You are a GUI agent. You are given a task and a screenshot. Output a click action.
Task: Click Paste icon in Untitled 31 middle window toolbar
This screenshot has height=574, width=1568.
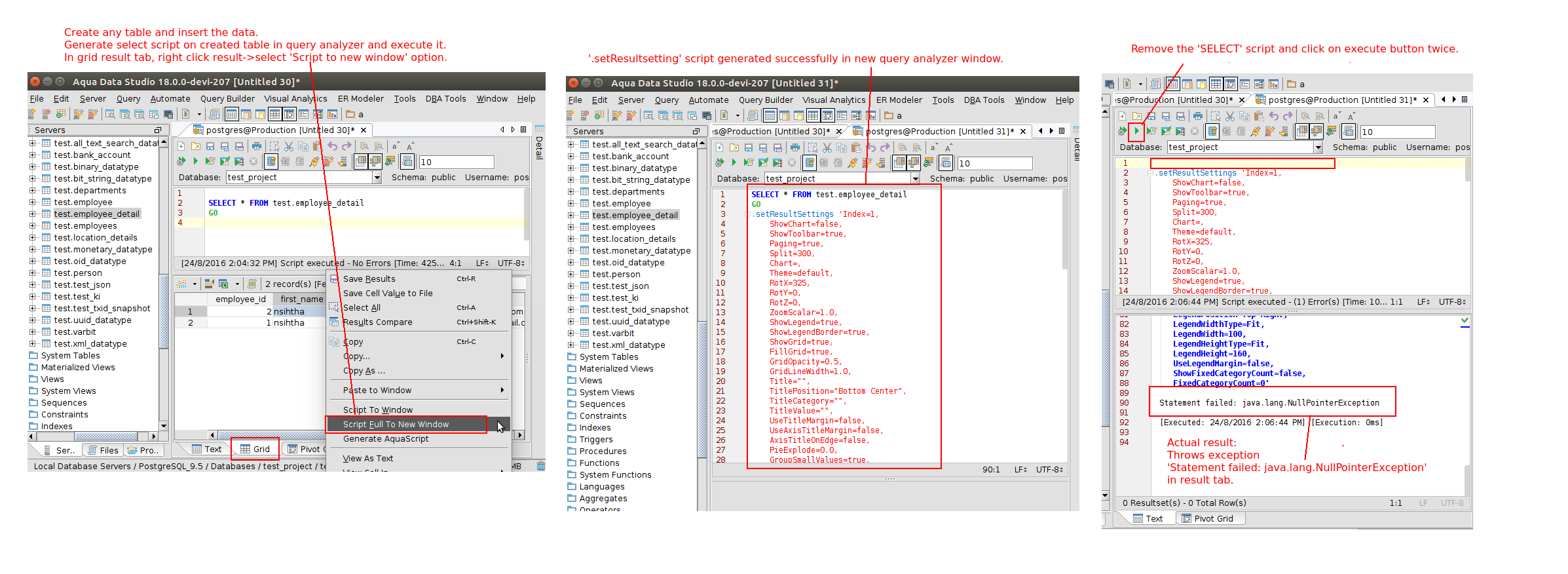856,147
